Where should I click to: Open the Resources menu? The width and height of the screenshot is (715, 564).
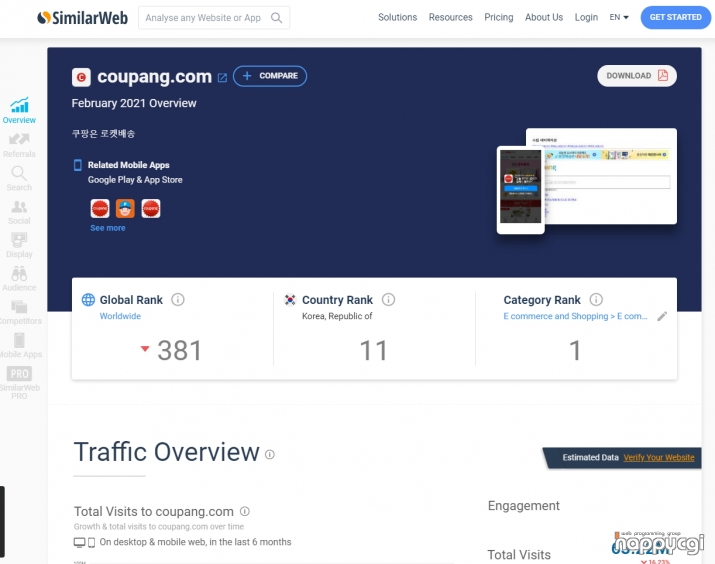(451, 17)
